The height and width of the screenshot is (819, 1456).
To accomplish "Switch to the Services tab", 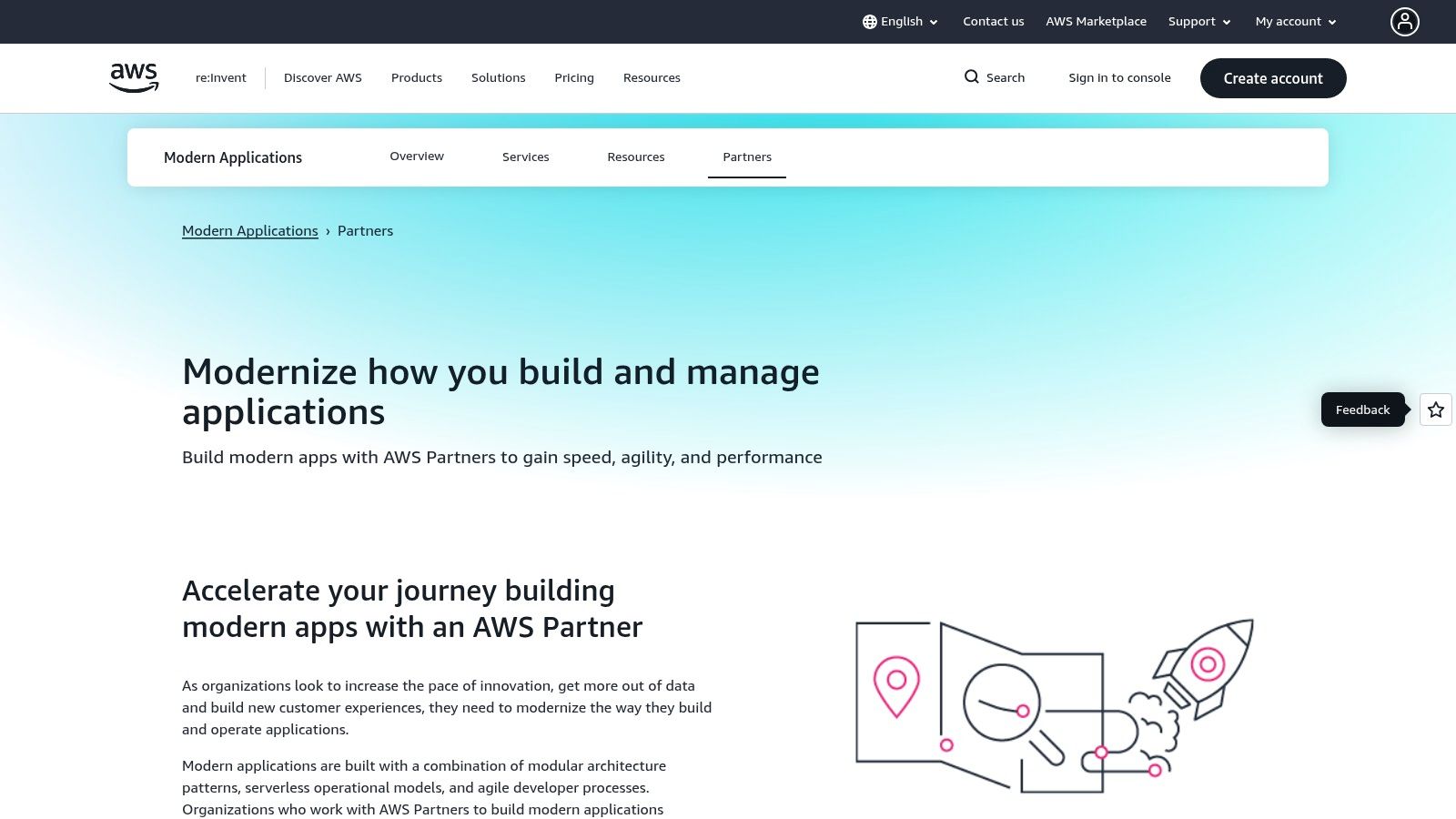I will 525,157.
